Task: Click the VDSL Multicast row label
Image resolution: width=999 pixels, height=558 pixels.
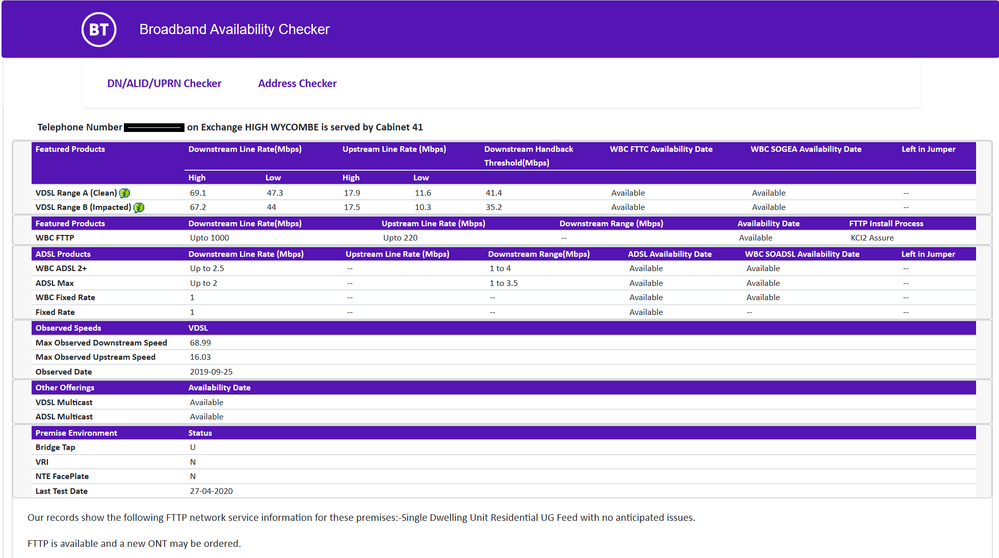Action: pyautogui.click(x=64, y=403)
